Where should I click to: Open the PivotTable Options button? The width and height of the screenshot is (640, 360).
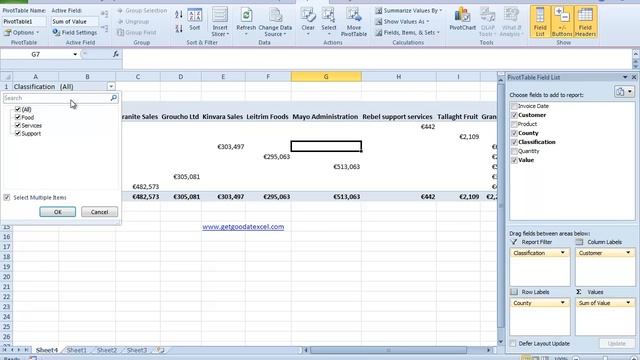[22, 32]
